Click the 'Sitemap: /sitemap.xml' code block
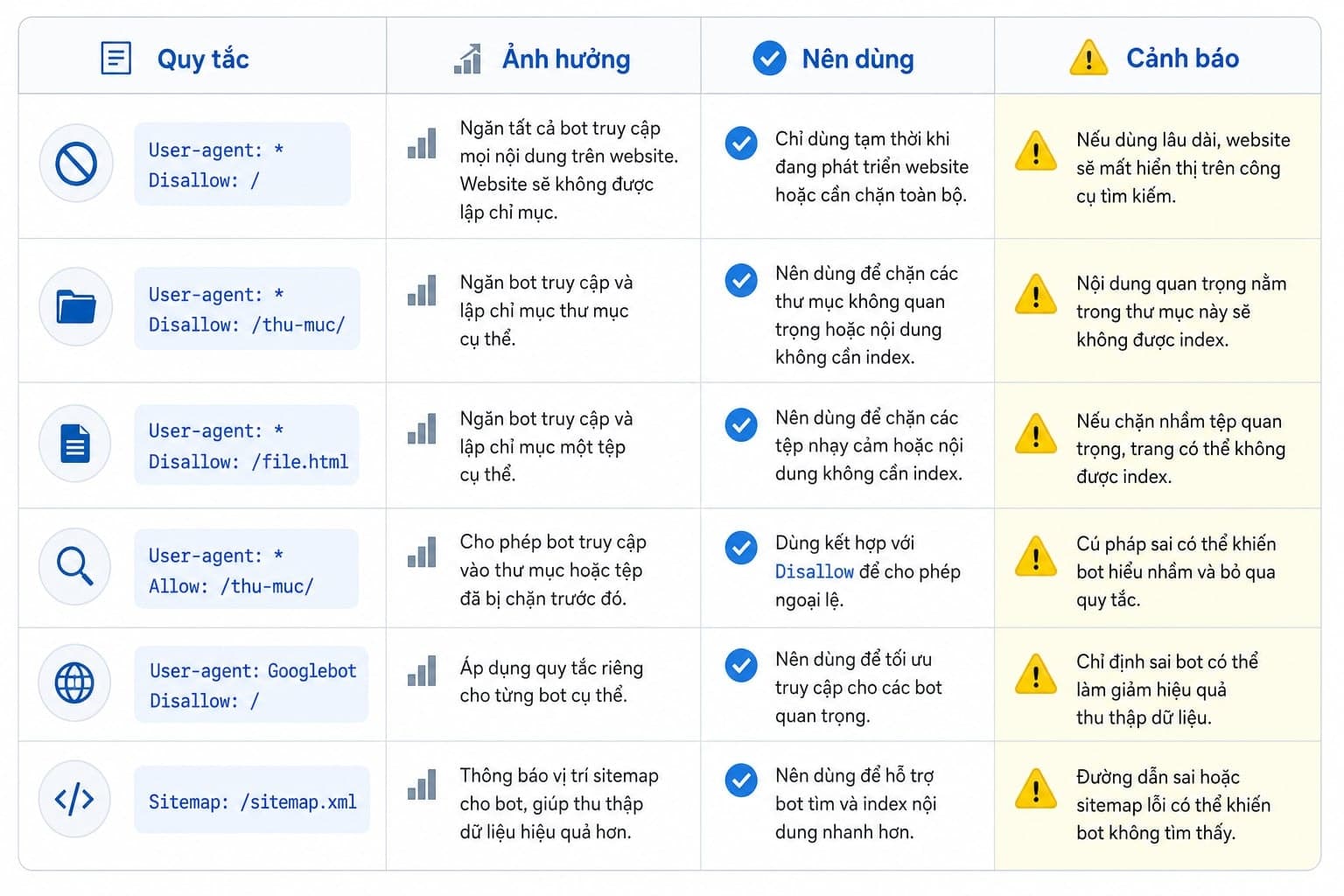Screen dimensions: 1344x896 (x=252, y=801)
